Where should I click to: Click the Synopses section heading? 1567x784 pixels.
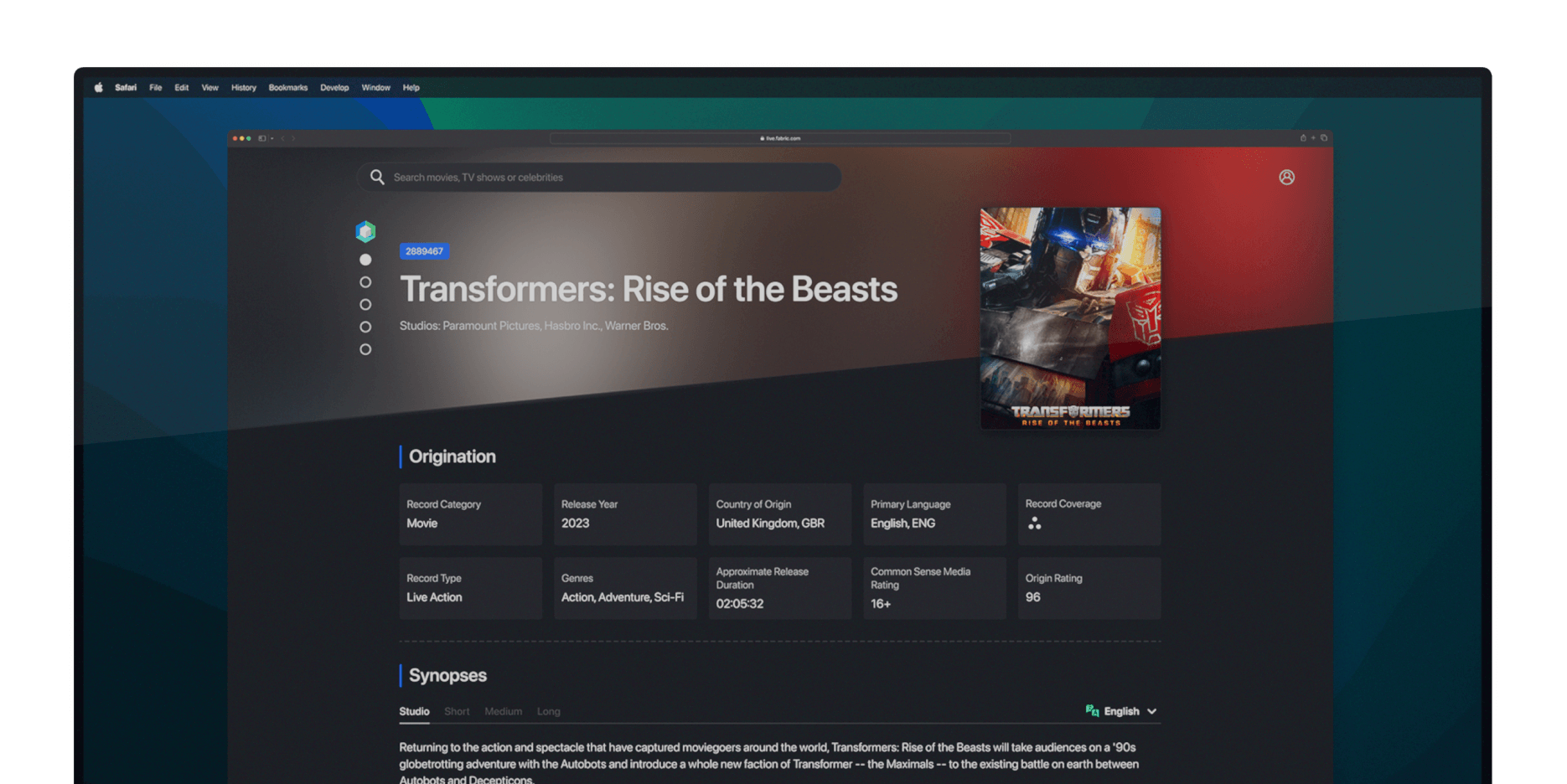(447, 675)
